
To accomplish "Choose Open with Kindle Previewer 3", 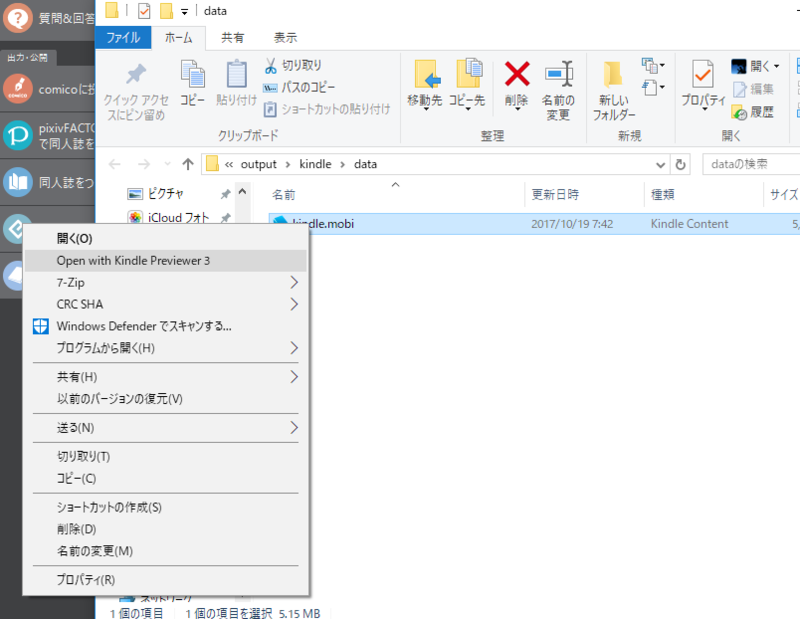I will 165,260.
